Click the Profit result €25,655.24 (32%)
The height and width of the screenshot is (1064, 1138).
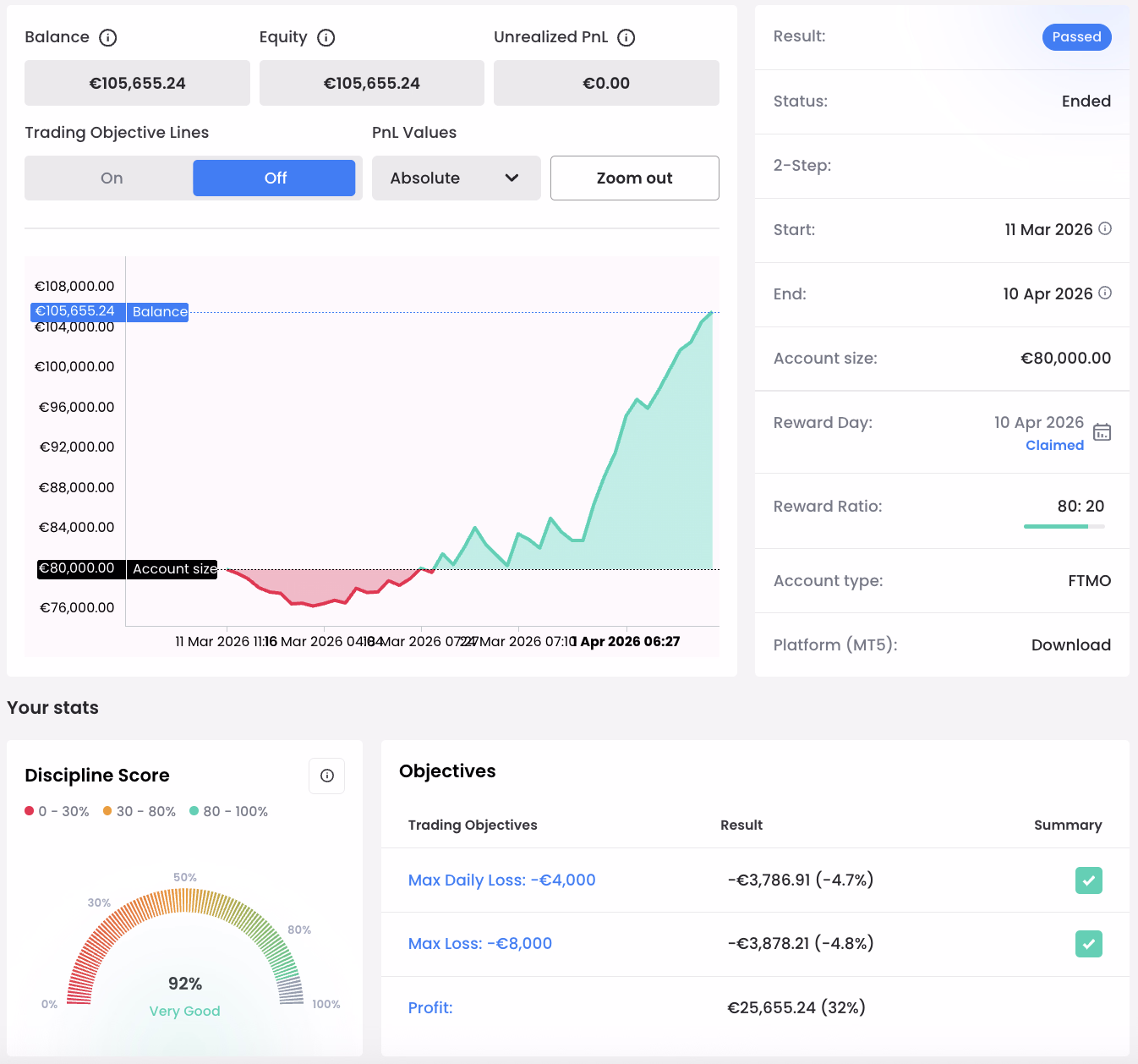(796, 1008)
